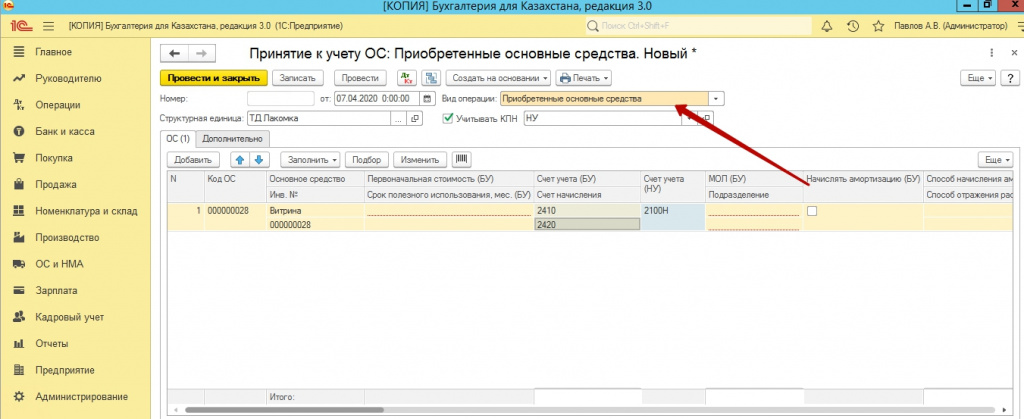Image resolution: width=1024 pixels, height=419 pixels.
Task: Click Провести и закрыть button
Action: point(214,78)
